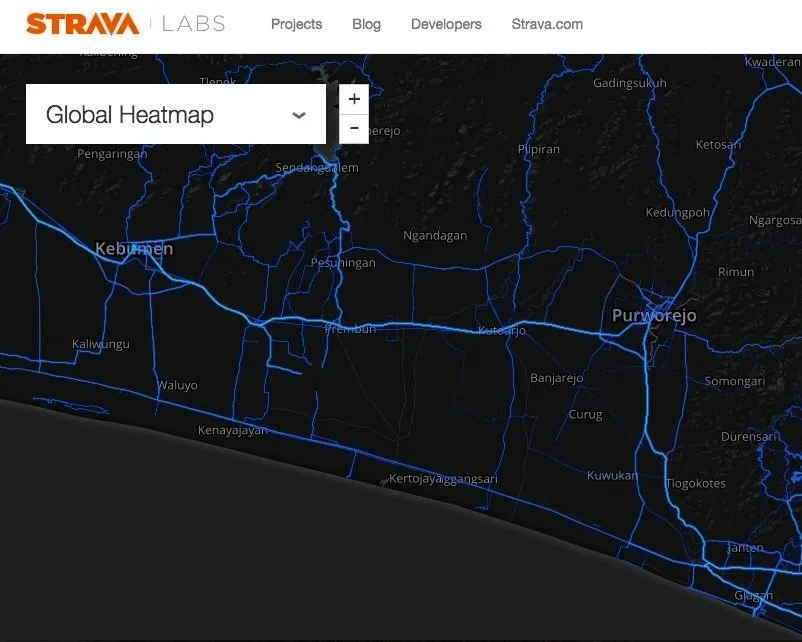Click the Banjarejo map label

pos(556,378)
